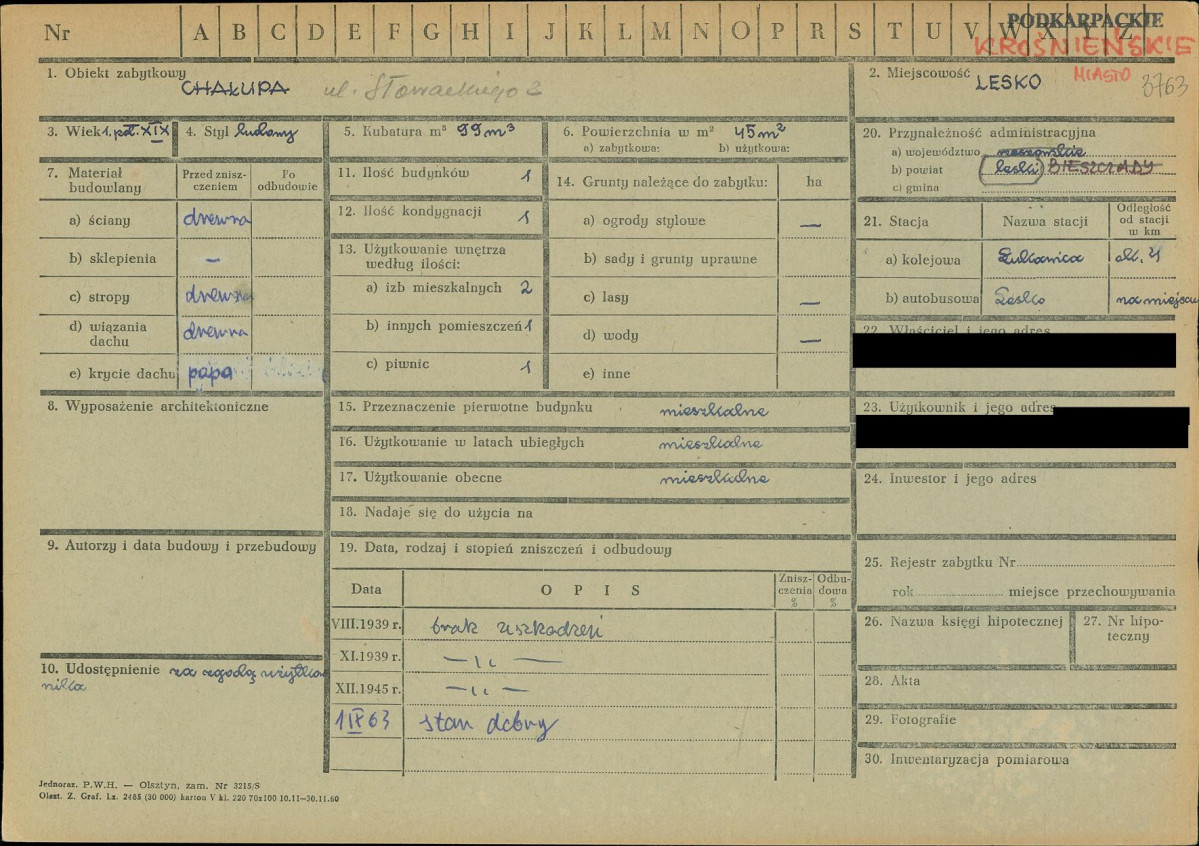Image resolution: width=1199 pixels, height=846 pixels.
Task: Click the red MIASTO annotation
Action: [x=1101, y=74]
